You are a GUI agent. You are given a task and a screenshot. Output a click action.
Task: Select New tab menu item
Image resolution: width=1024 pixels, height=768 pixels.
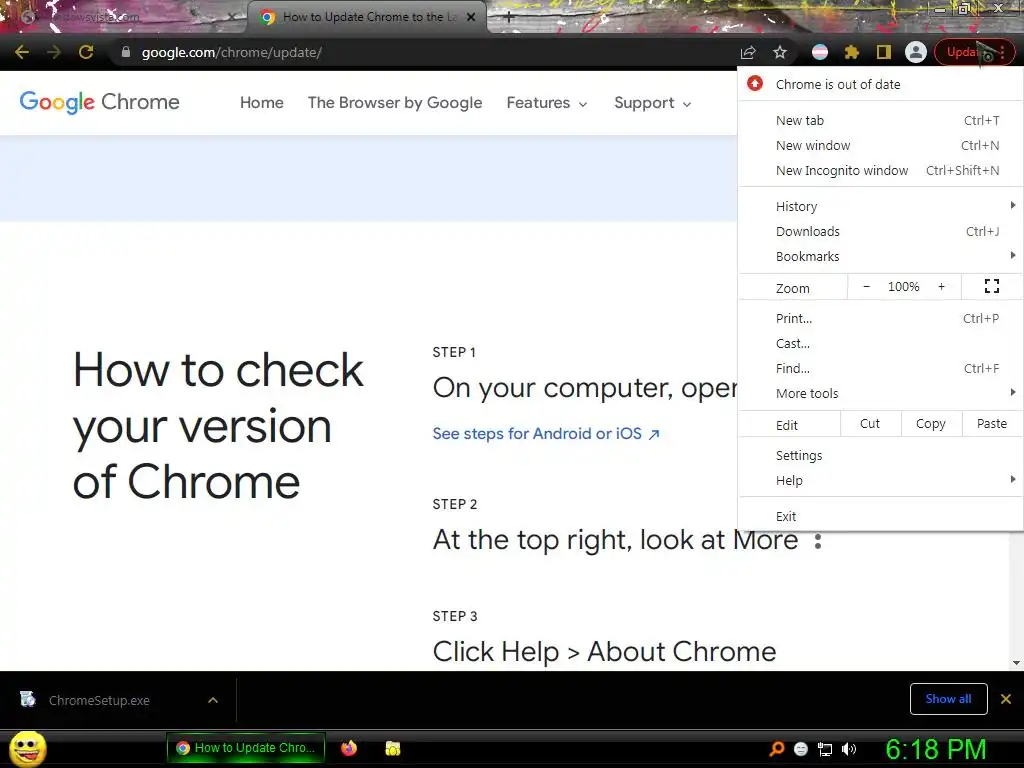pyautogui.click(x=880, y=120)
